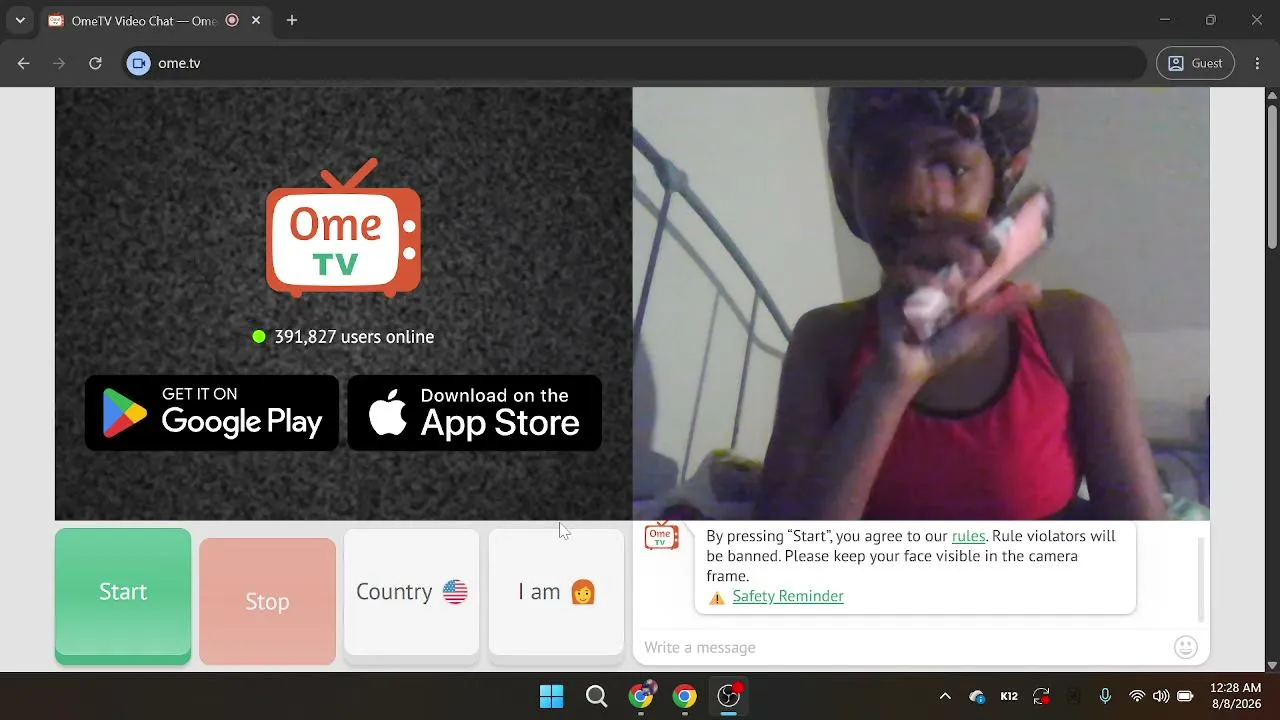
Task: Open the Safety Reminder link
Action: tap(788, 596)
